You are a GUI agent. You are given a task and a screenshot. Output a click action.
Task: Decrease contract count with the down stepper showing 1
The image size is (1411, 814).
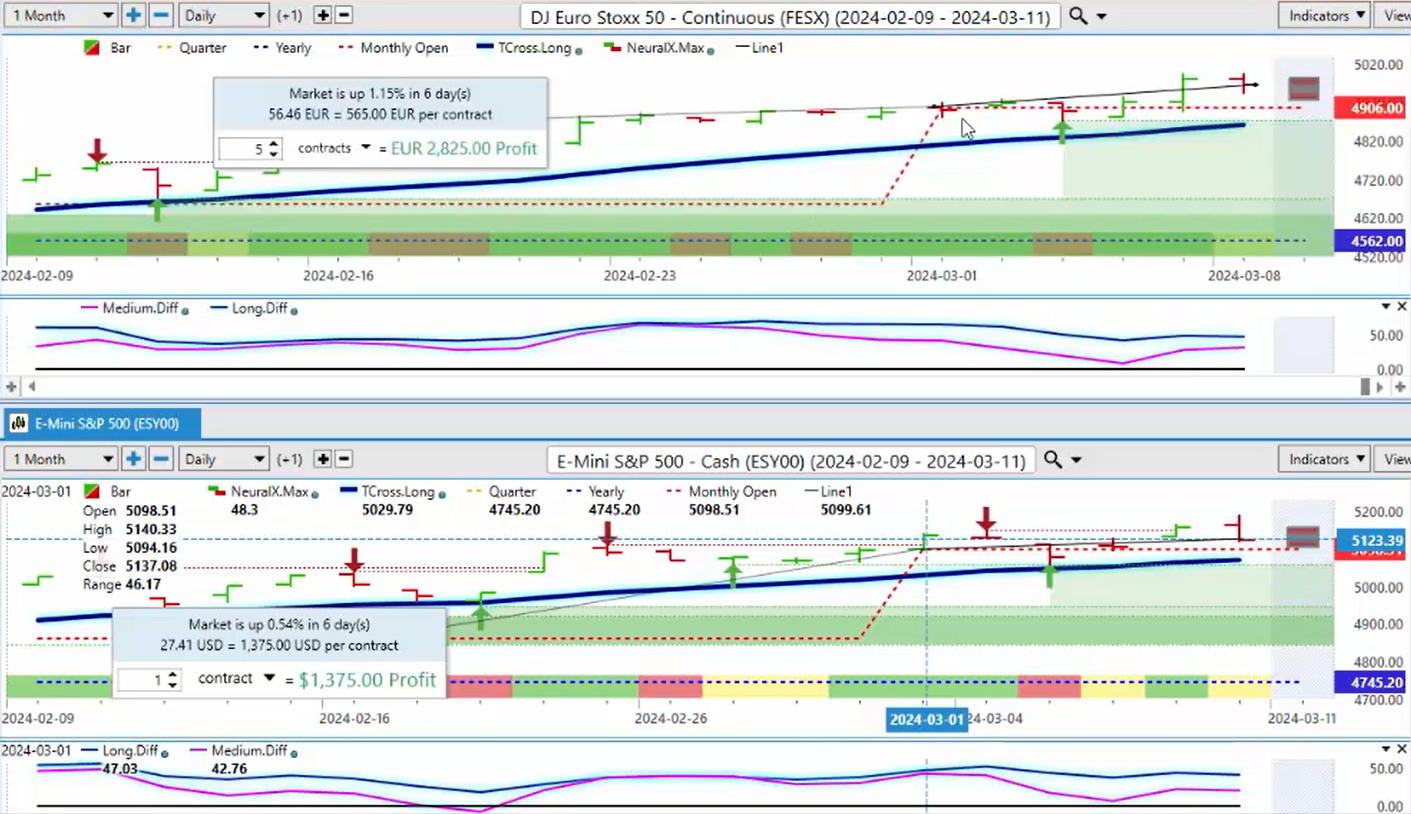(173, 686)
